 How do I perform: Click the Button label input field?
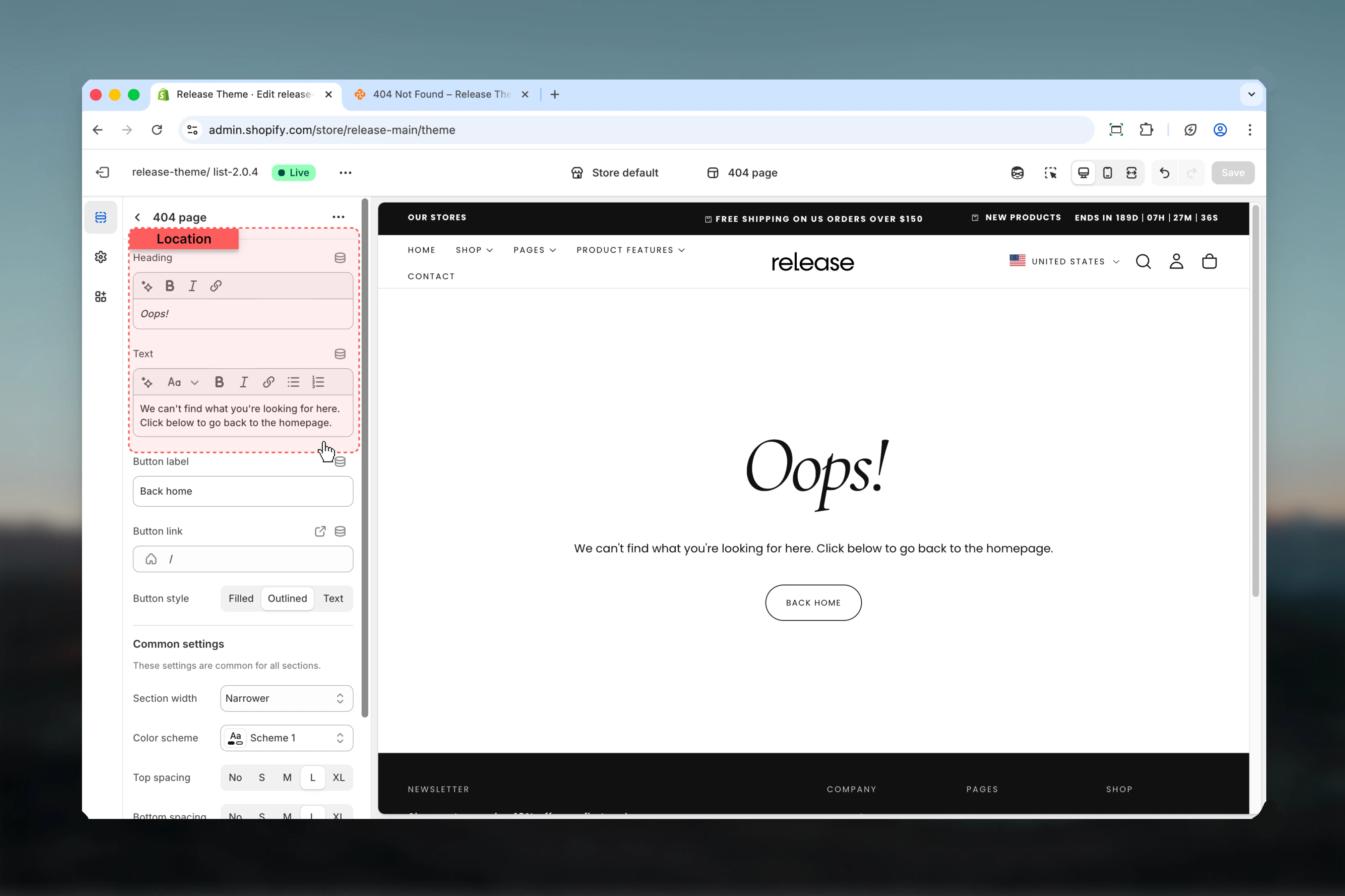243,491
